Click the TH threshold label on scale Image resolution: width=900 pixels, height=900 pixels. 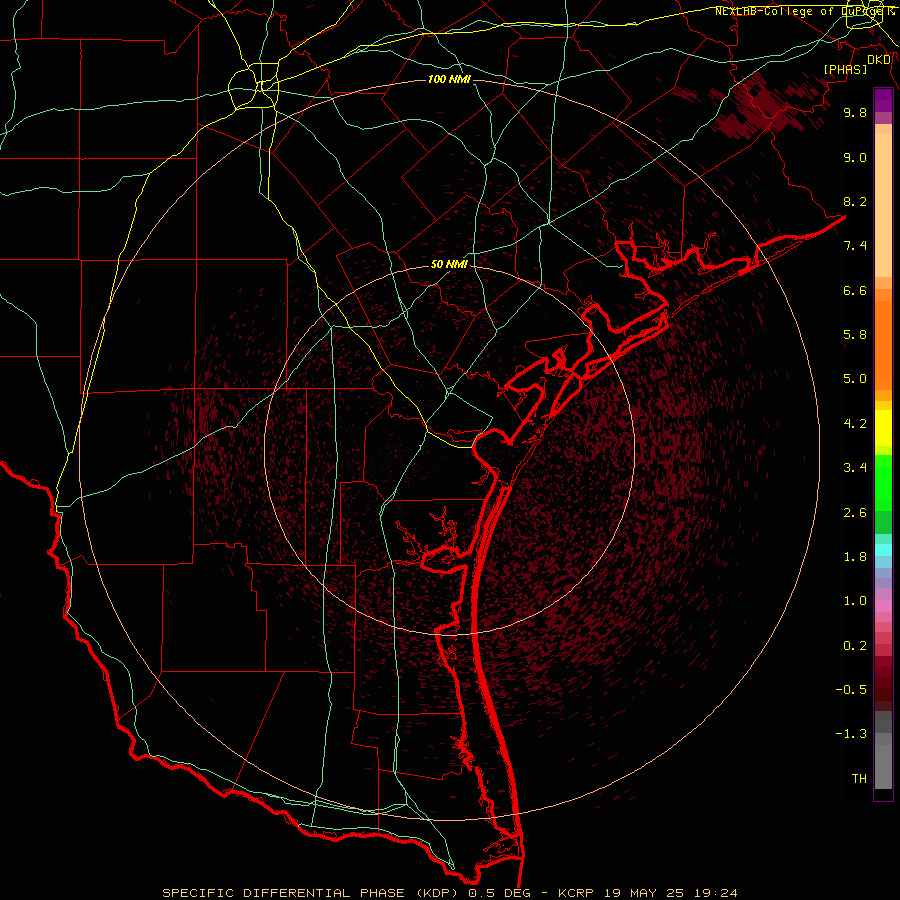pos(859,779)
